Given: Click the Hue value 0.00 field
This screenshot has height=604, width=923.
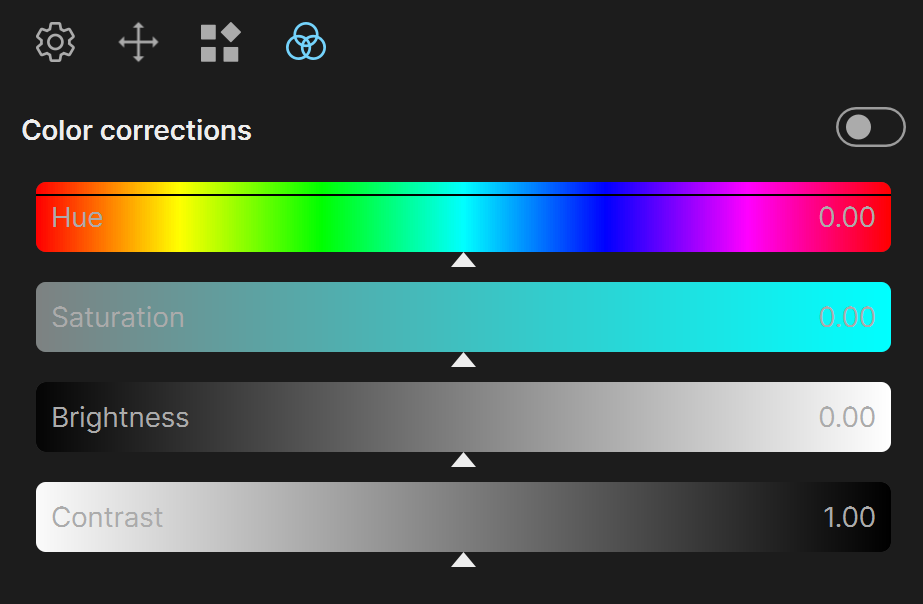Looking at the screenshot, I should point(846,217).
